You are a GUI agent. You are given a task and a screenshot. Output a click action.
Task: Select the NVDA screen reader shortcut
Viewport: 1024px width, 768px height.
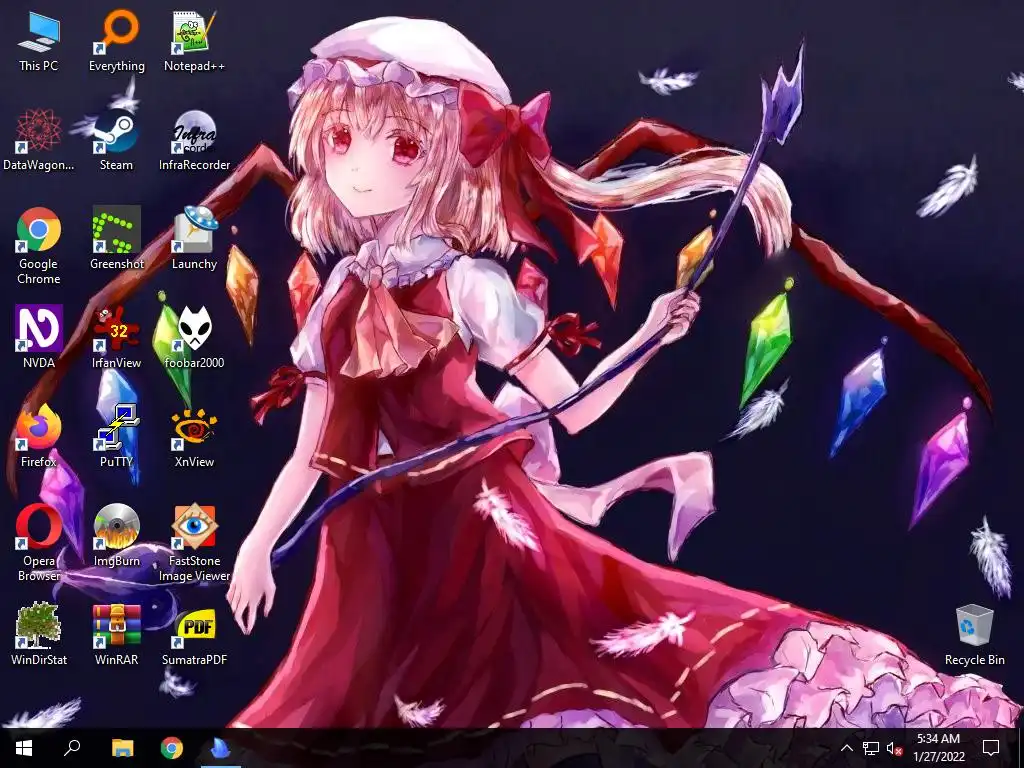[x=39, y=338]
